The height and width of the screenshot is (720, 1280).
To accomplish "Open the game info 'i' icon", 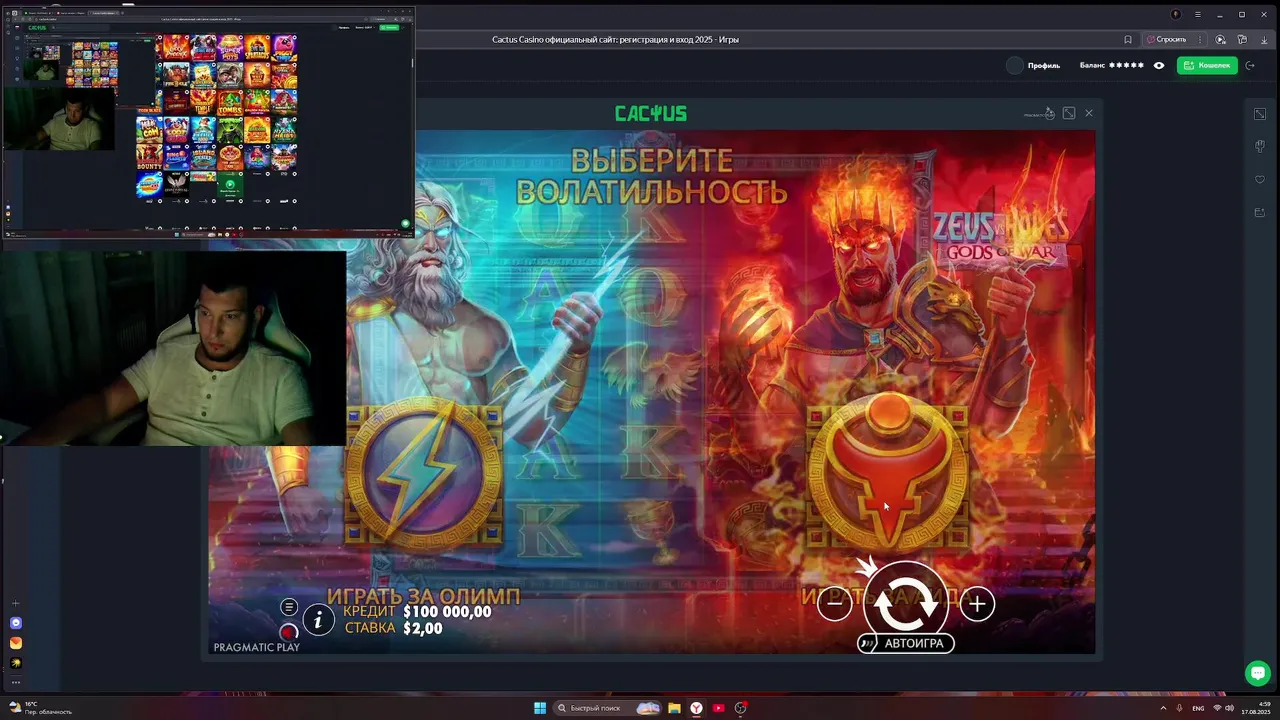I will coord(318,620).
